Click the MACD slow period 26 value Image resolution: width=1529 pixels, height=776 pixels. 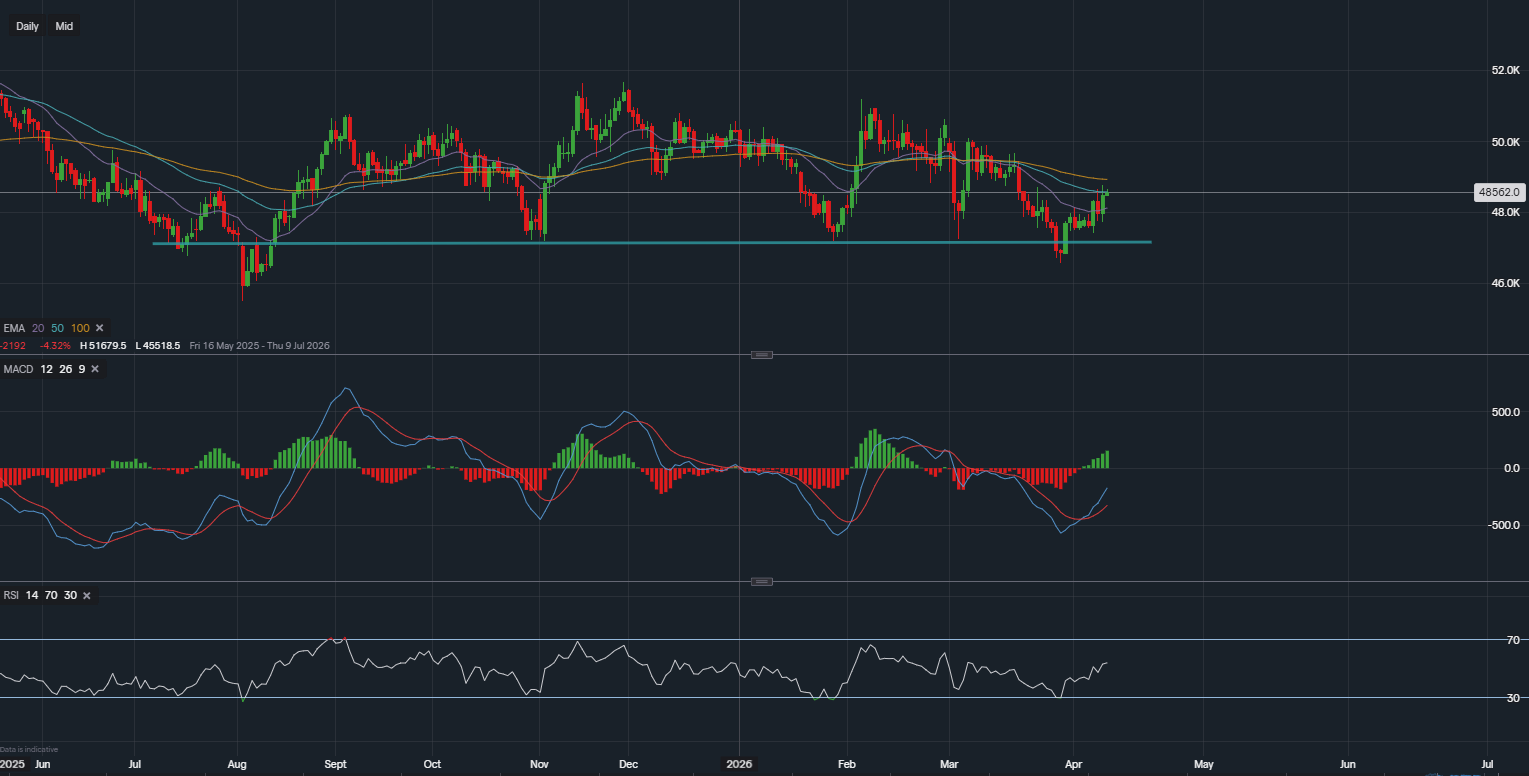pyautogui.click(x=65, y=369)
